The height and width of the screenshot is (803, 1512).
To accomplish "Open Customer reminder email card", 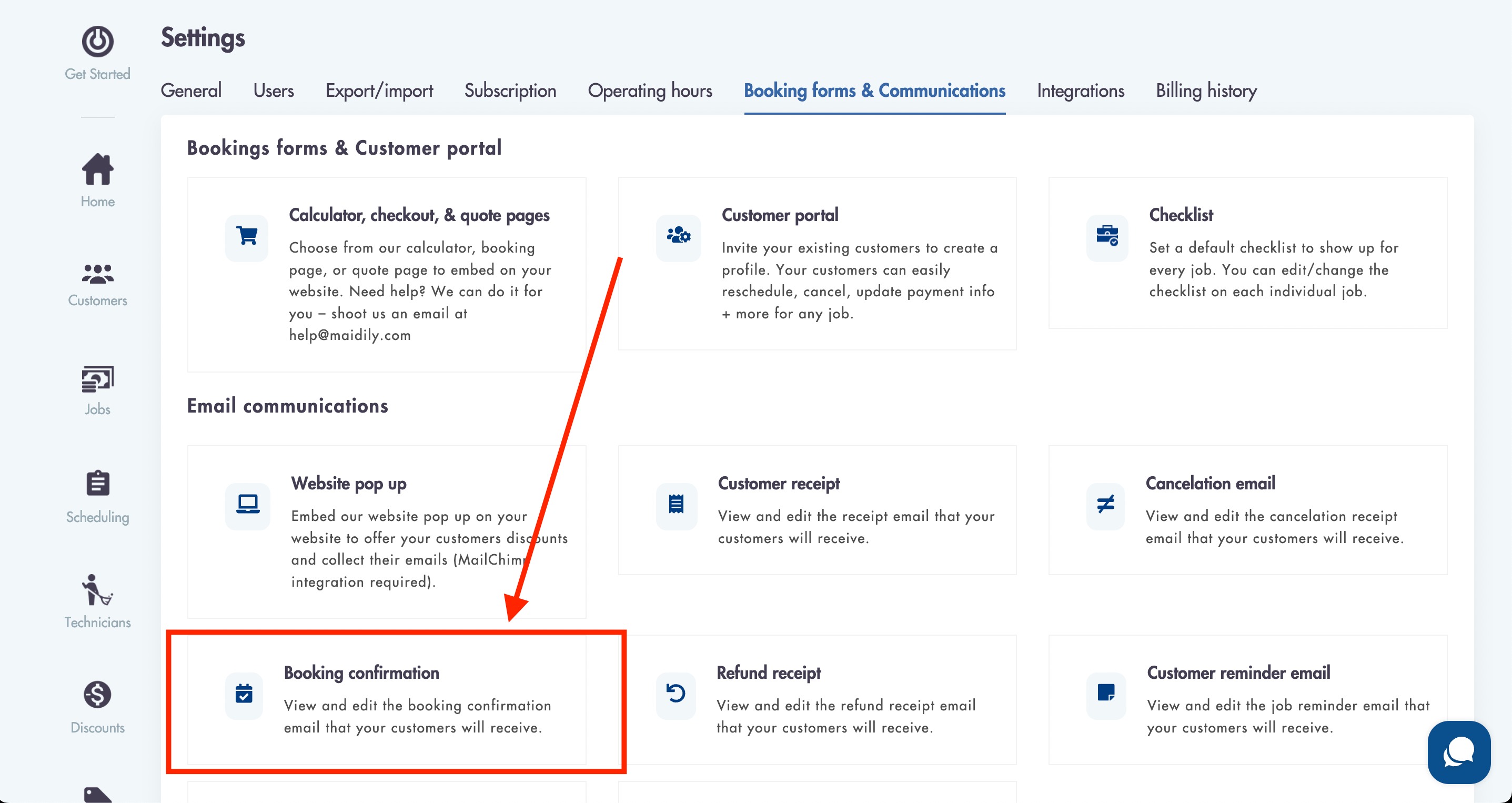I will click(x=1248, y=699).
